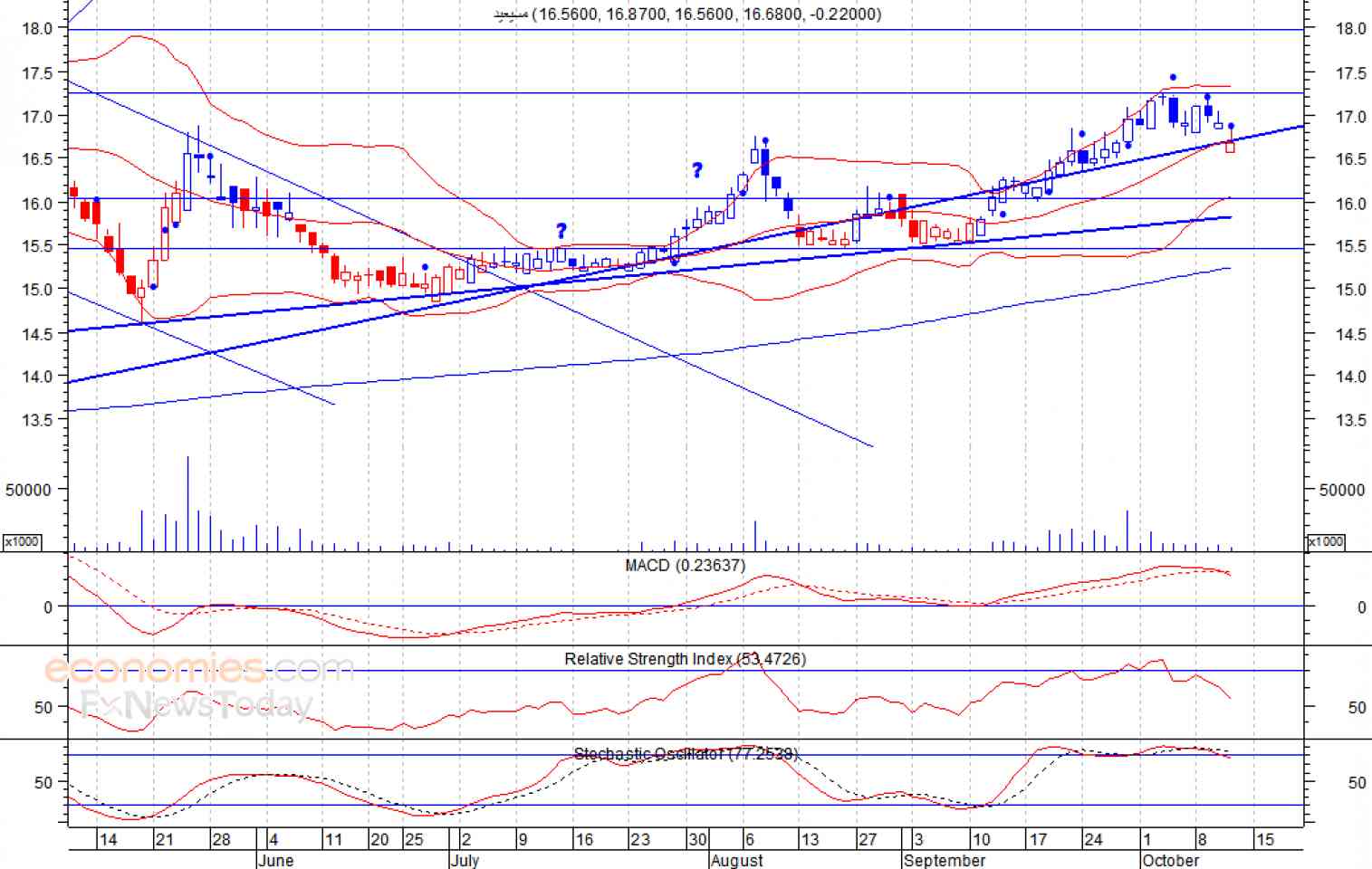Click the left-axis 13.5 price label
The width and height of the screenshot is (1372, 869).
(x=37, y=420)
